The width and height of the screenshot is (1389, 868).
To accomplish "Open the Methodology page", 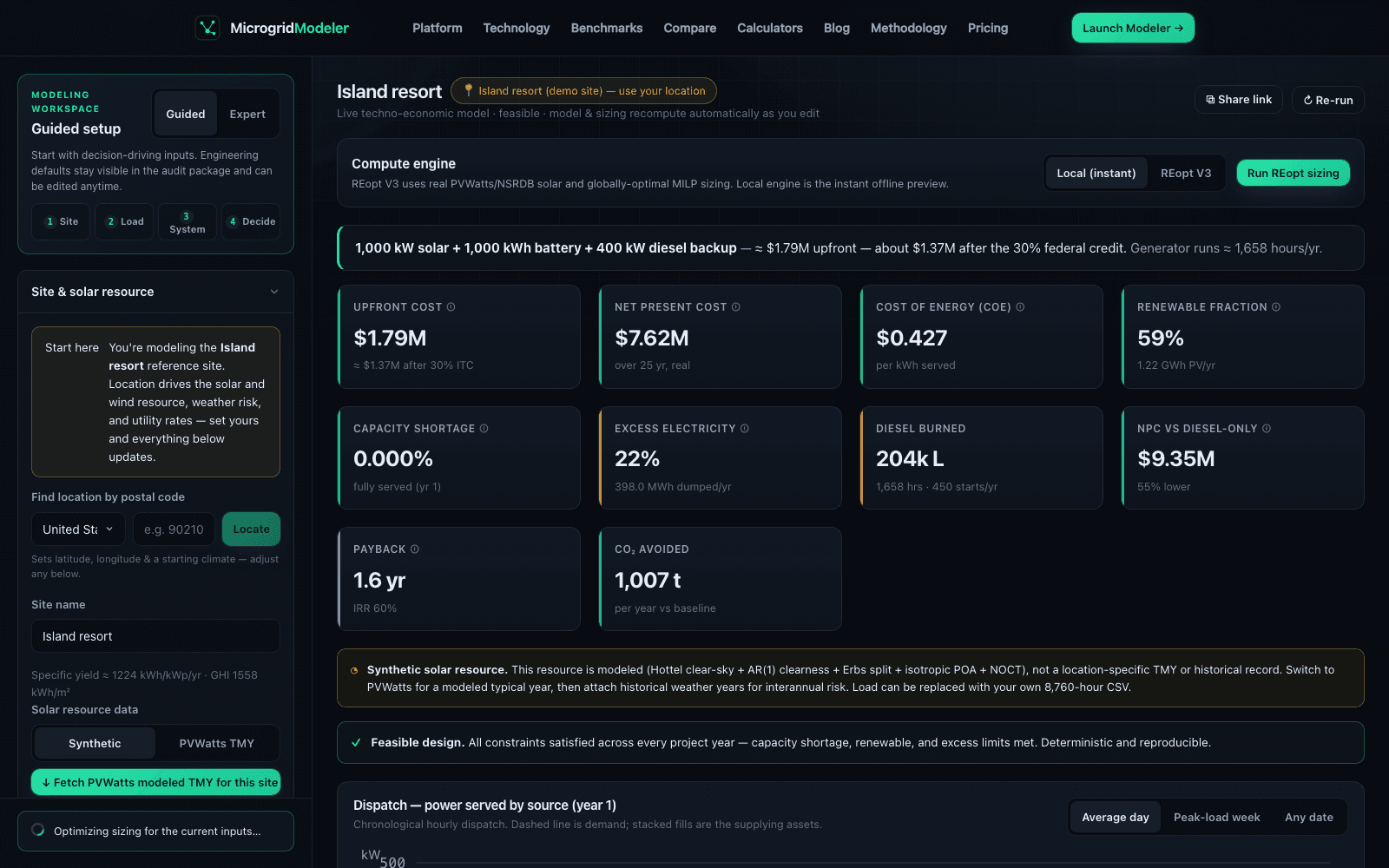I will point(909,28).
